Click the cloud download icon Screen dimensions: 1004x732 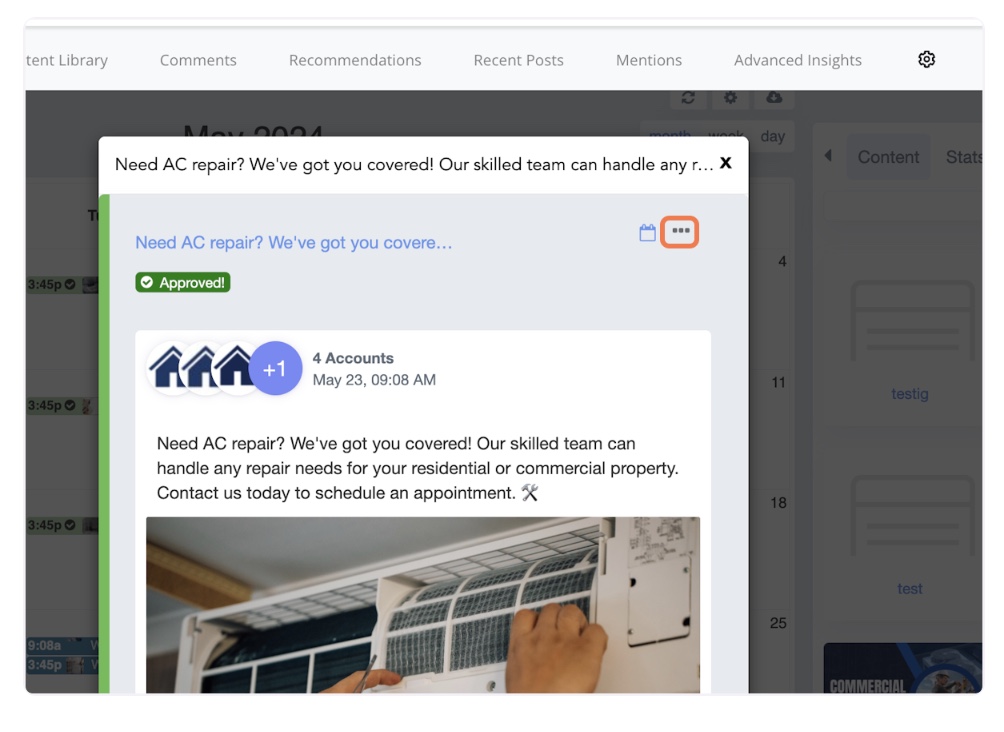tap(774, 98)
